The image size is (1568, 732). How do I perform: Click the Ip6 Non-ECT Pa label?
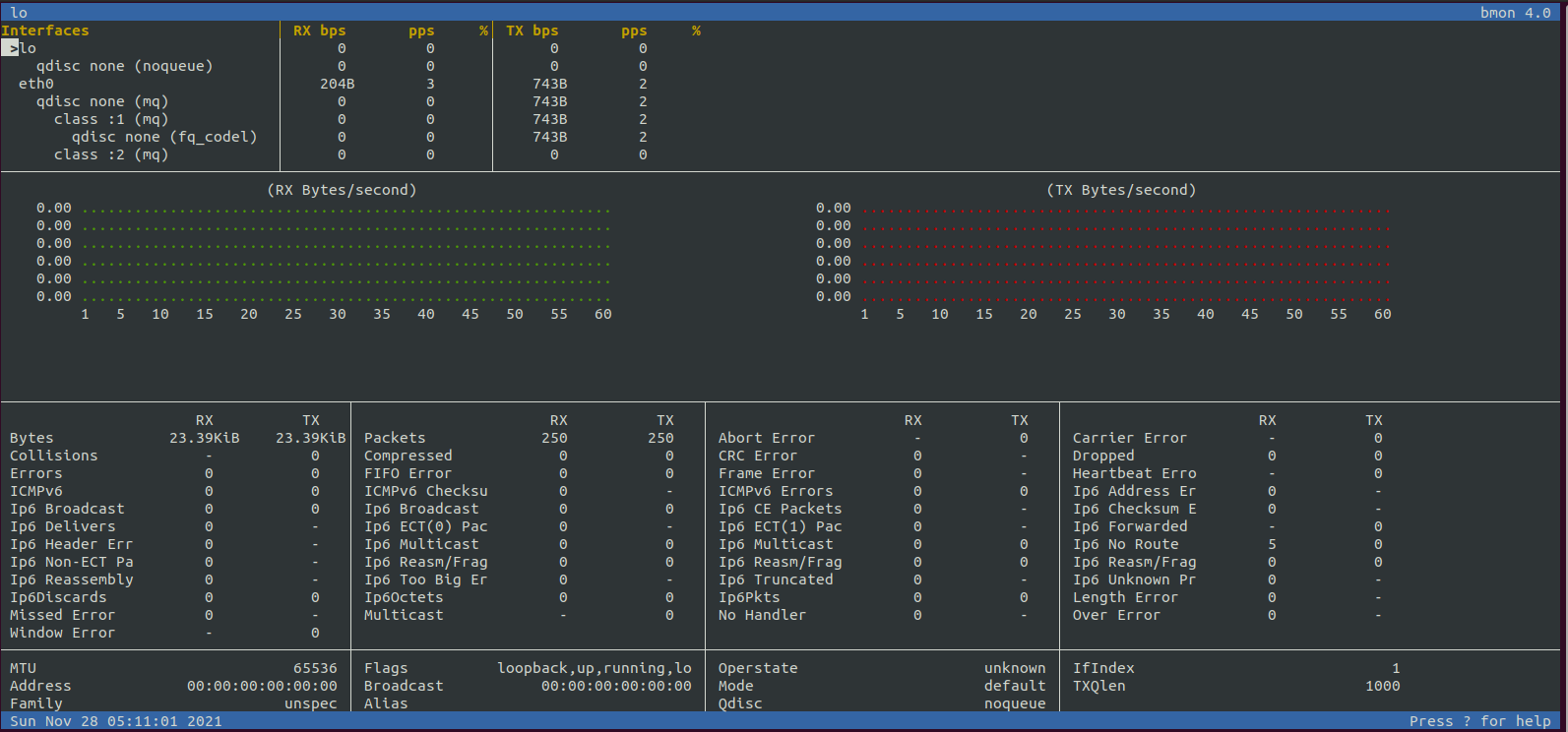pos(72,562)
